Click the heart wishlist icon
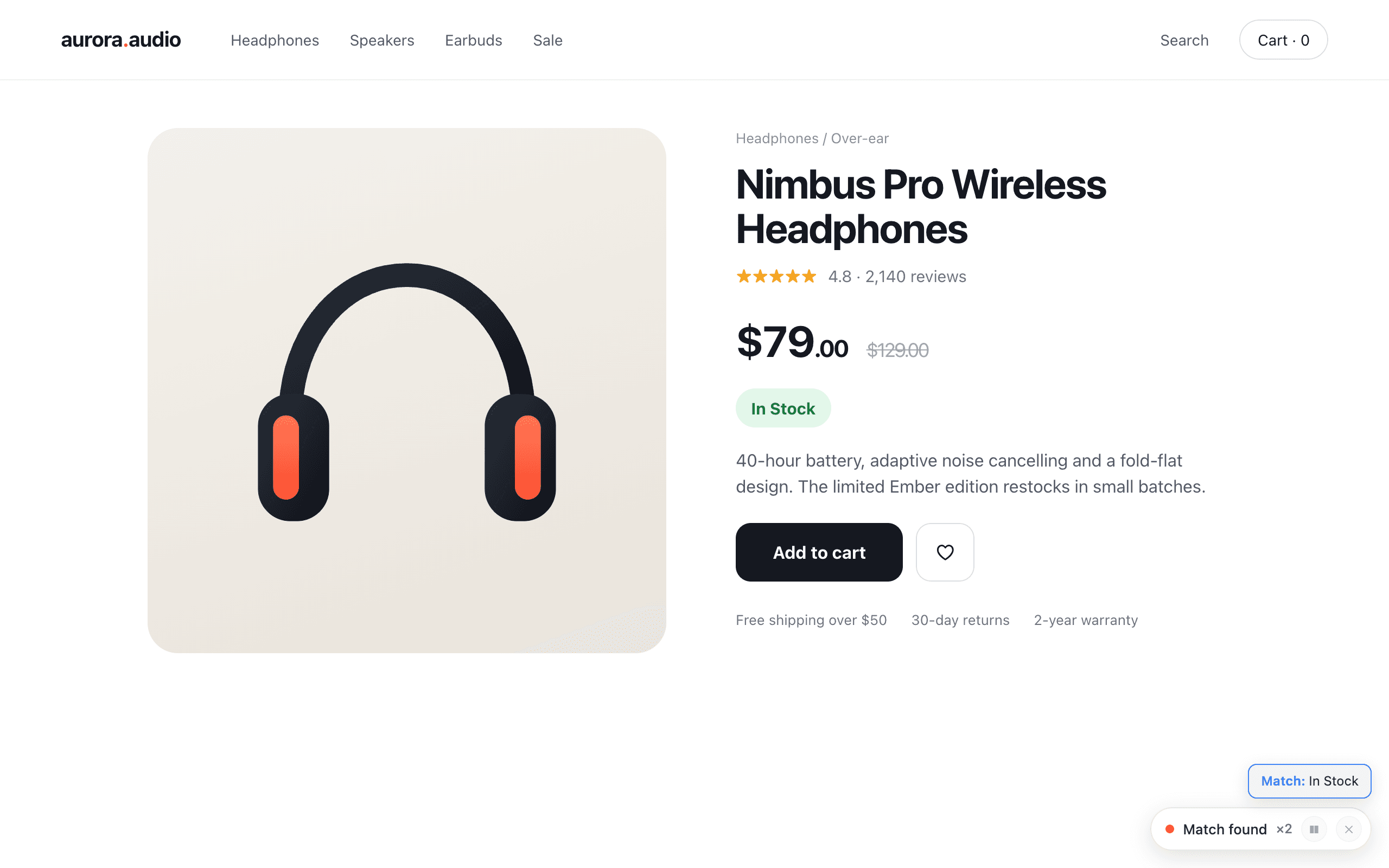The height and width of the screenshot is (868, 1389). (945, 552)
